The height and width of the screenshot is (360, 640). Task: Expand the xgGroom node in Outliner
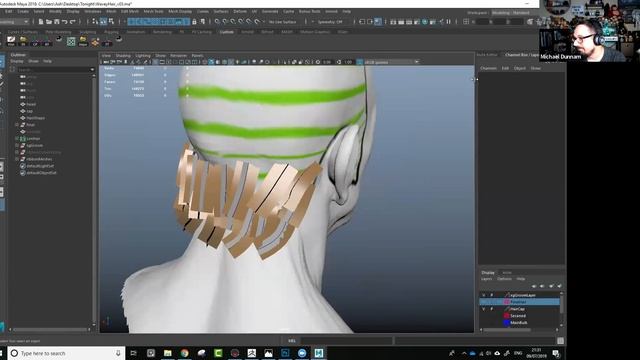click(x=17, y=145)
